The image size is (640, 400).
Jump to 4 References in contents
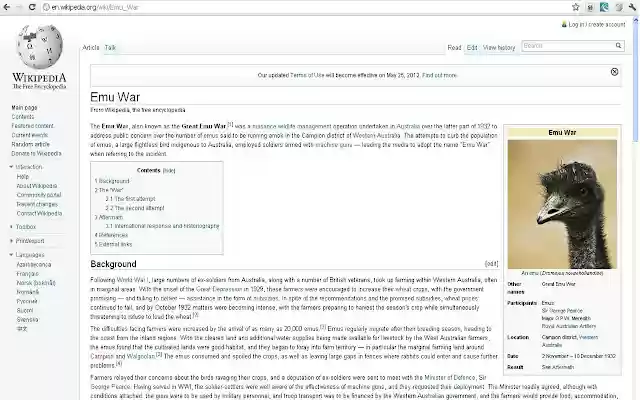pos(111,235)
